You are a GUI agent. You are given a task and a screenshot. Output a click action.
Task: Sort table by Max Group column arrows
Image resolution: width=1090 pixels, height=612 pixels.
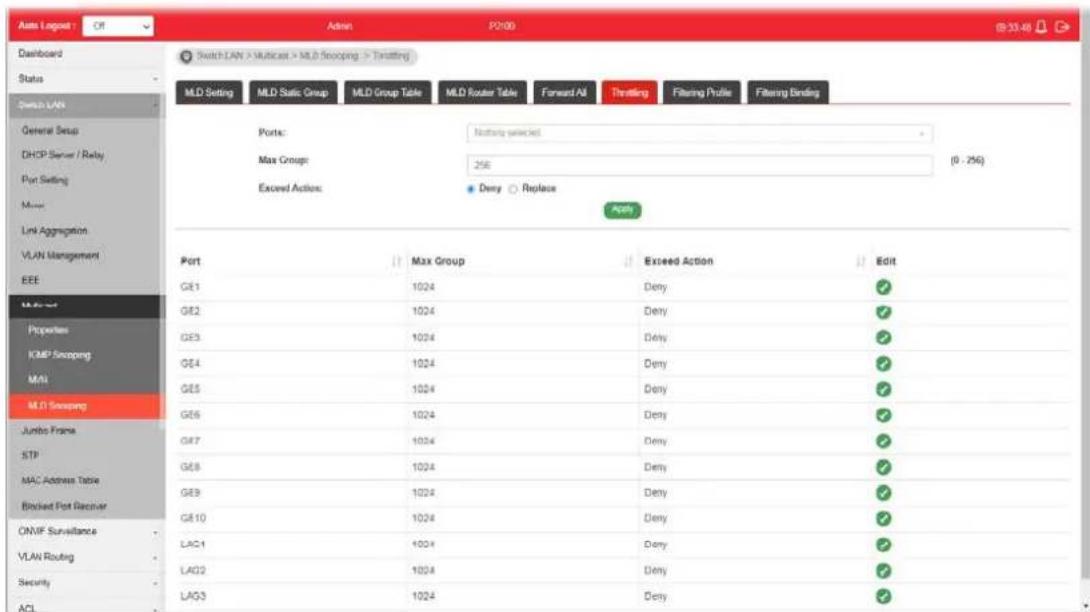click(628, 261)
